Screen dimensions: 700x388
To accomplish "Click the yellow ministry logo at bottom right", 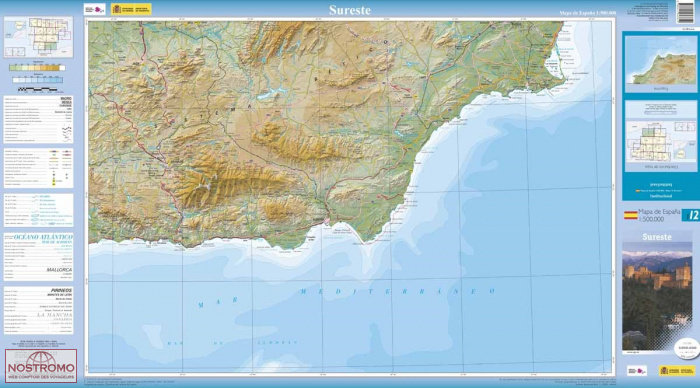I will pos(677,371).
